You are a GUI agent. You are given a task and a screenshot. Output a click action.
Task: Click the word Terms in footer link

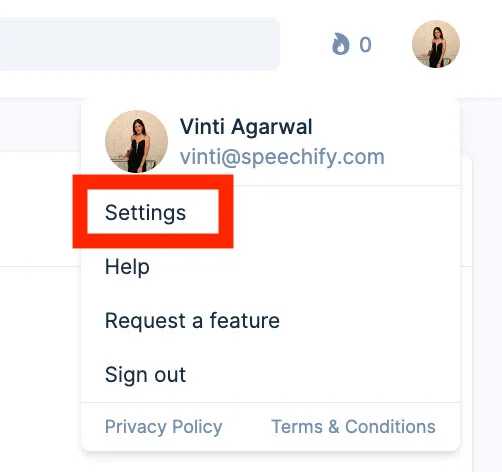pyautogui.click(x=297, y=427)
